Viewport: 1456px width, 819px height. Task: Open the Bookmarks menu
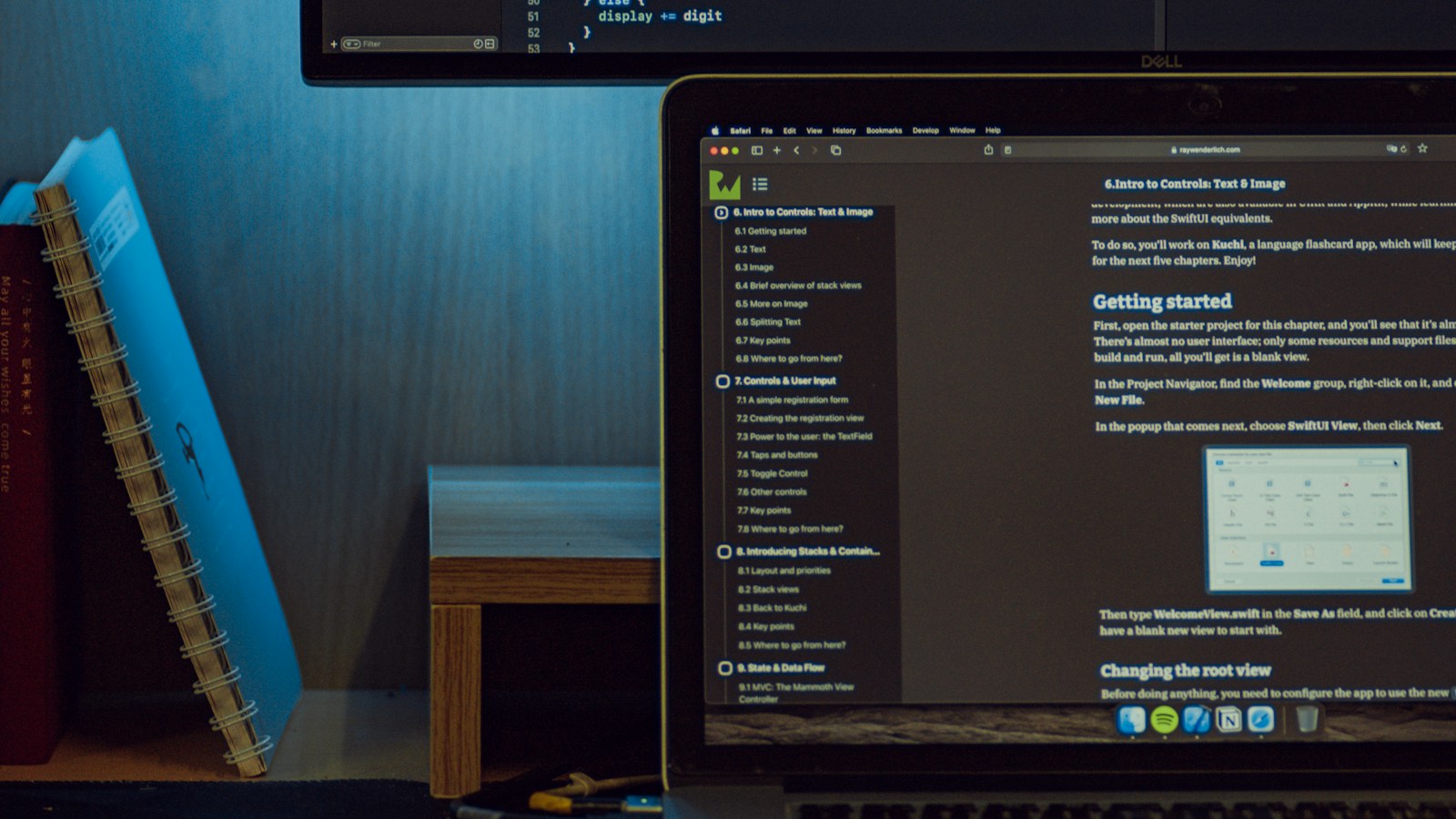click(884, 130)
